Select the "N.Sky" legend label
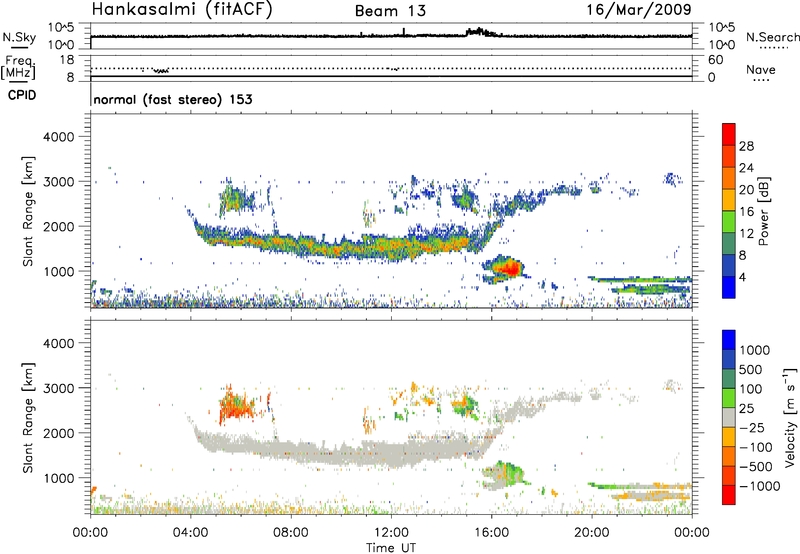The width and height of the screenshot is (800, 554). point(19,37)
